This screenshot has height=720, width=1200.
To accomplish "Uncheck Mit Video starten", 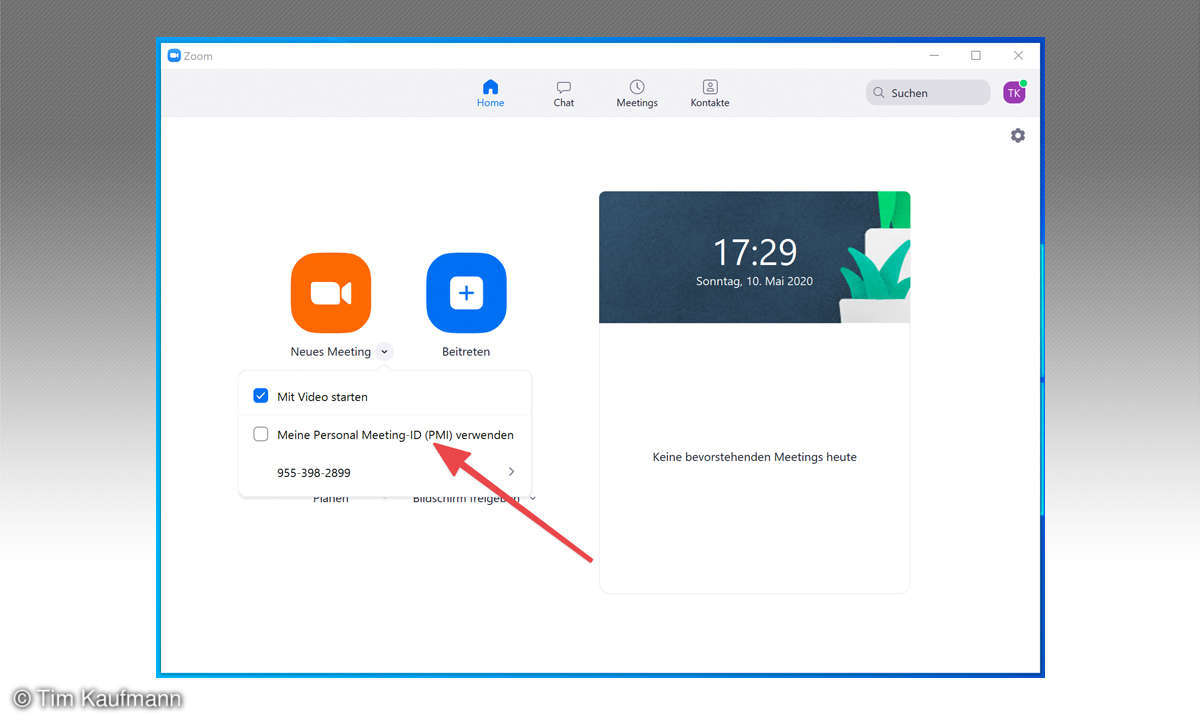I will tap(261, 396).
